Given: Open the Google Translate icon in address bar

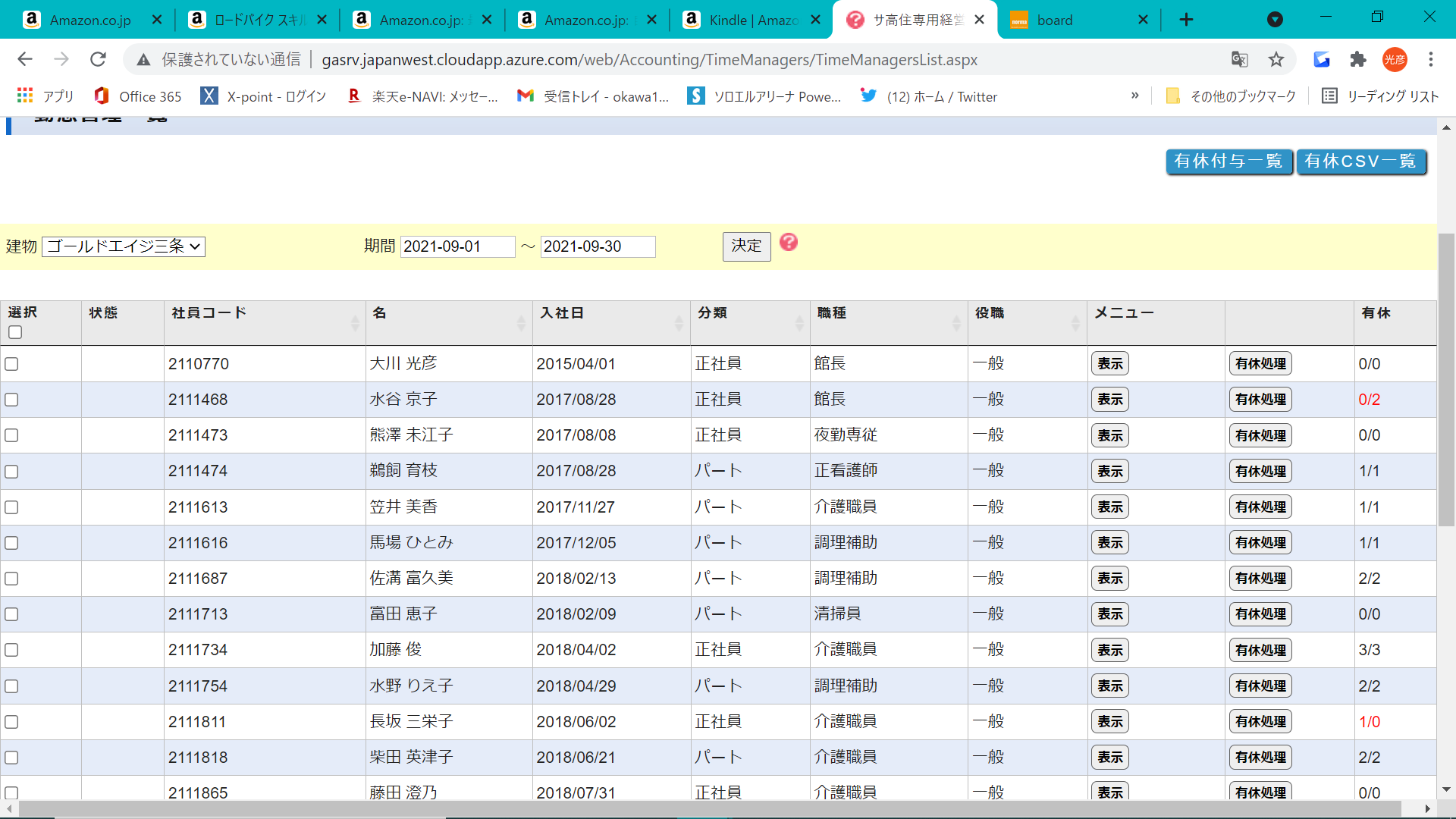Looking at the screenshot, I should pos(1239,59).
